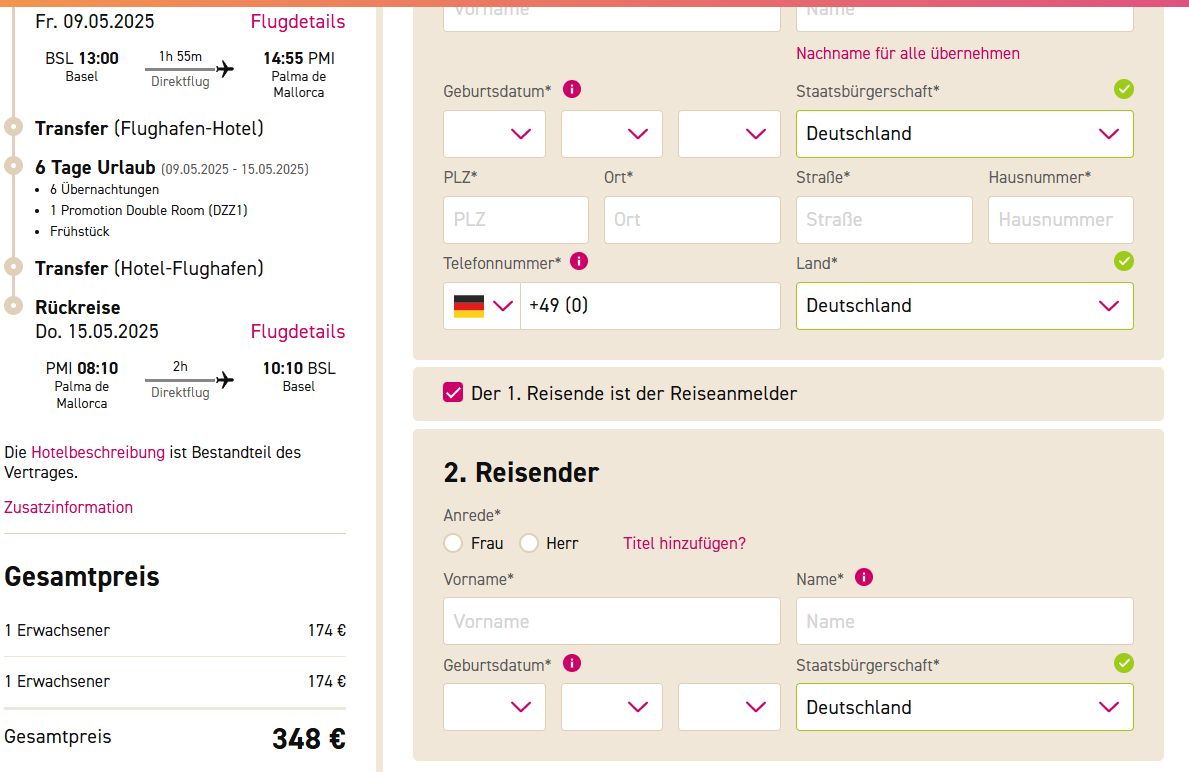
Task: Toggle 'Der 1. Reisende ist der Reiseanmelder' checkbox
Action: [x=453, y=393]
